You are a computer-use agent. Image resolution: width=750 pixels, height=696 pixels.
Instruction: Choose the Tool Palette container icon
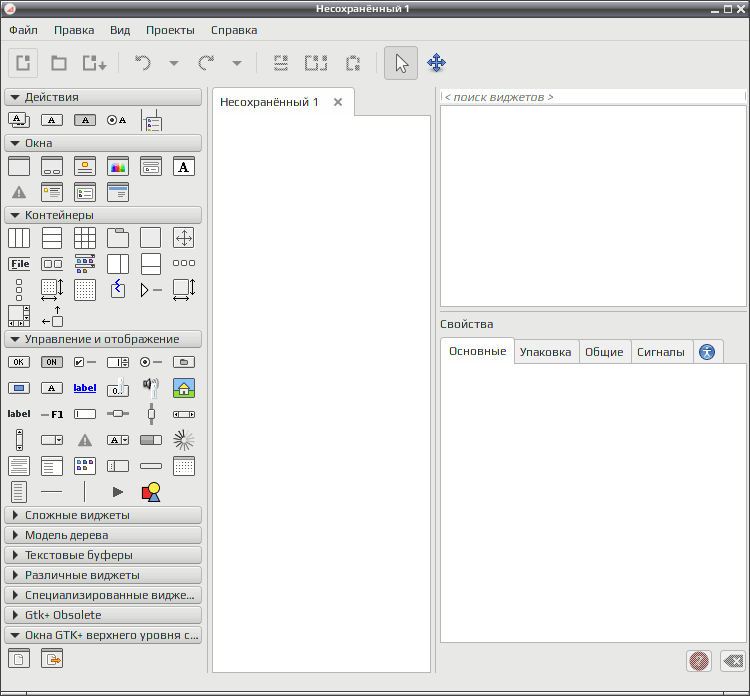85,264
